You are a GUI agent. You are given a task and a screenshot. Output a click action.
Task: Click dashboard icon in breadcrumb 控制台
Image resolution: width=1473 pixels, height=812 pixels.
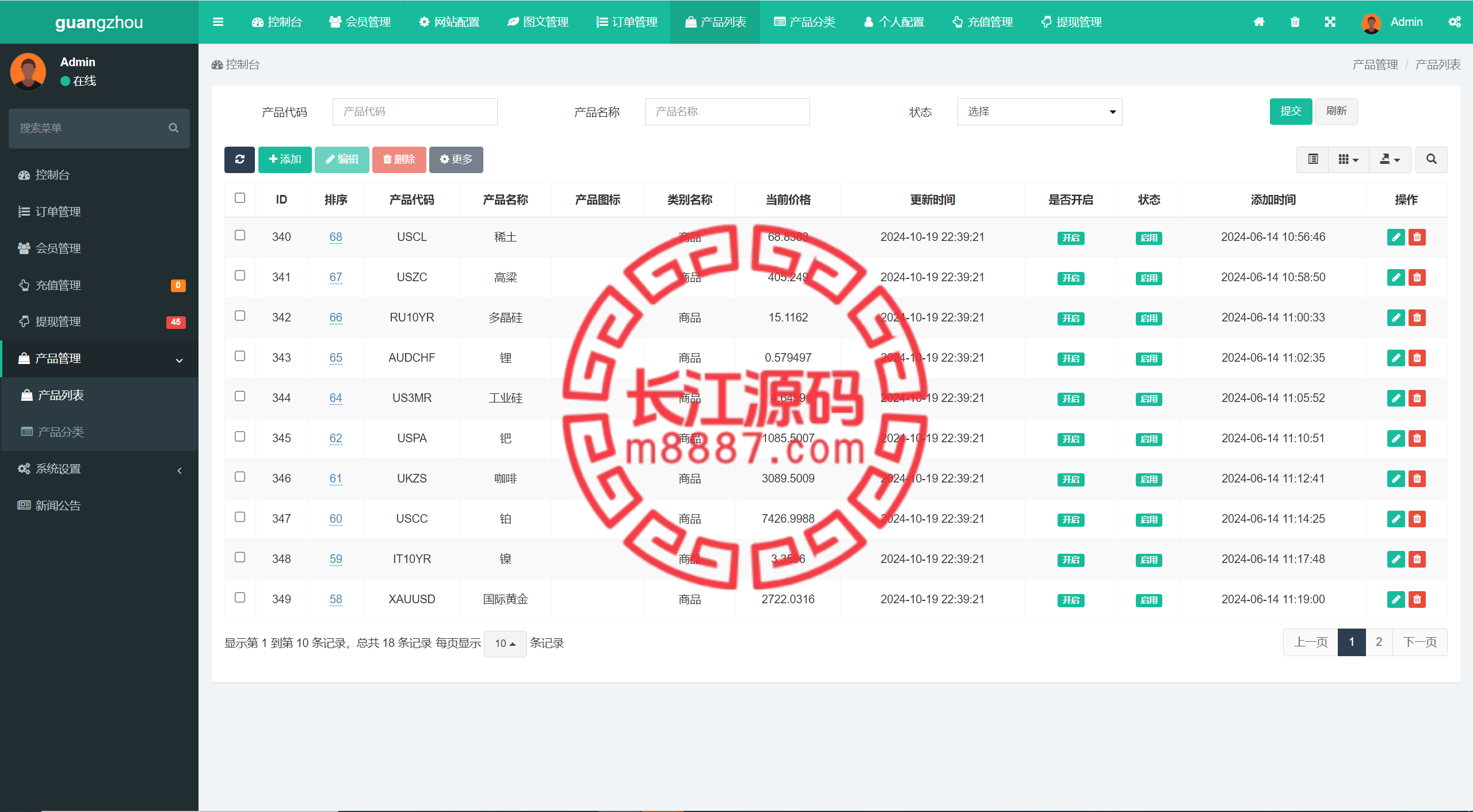(x=217, y=64)
